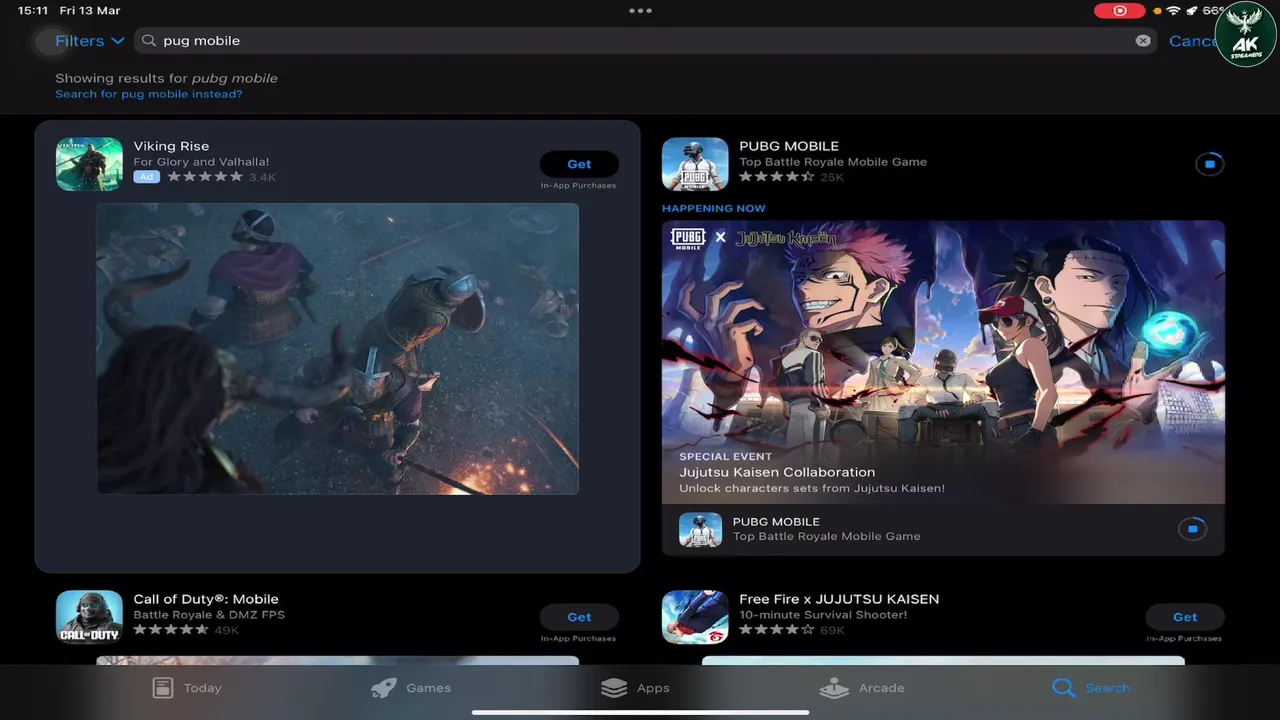The width and height of the screenshot is (1280, 720).
Task: Tap the multitasking three-dots at the top
Action: click(640, 11)
